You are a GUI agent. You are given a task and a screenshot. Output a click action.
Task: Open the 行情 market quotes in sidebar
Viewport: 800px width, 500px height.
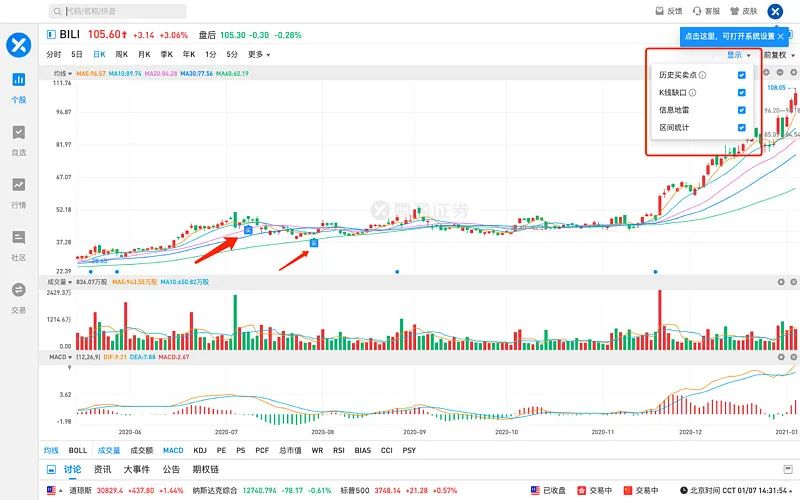point(18,193)
